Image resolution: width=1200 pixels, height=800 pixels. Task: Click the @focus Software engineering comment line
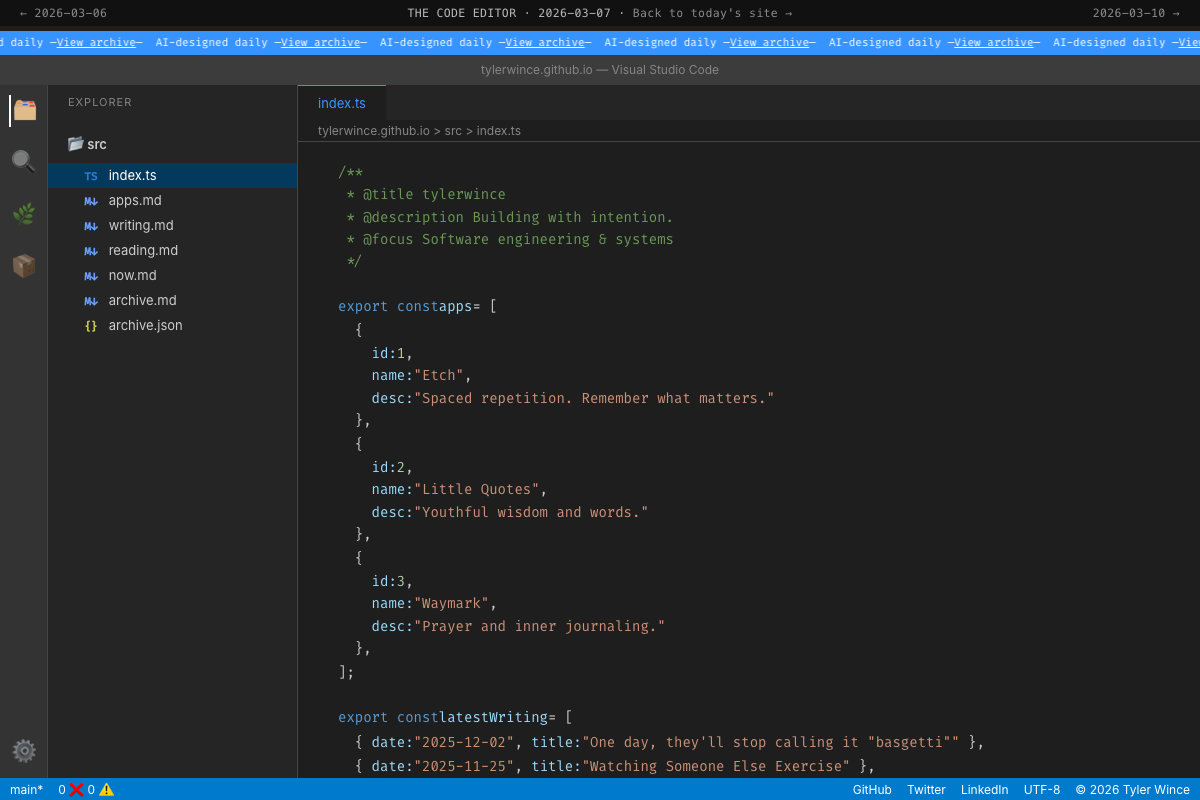(510, 239)
